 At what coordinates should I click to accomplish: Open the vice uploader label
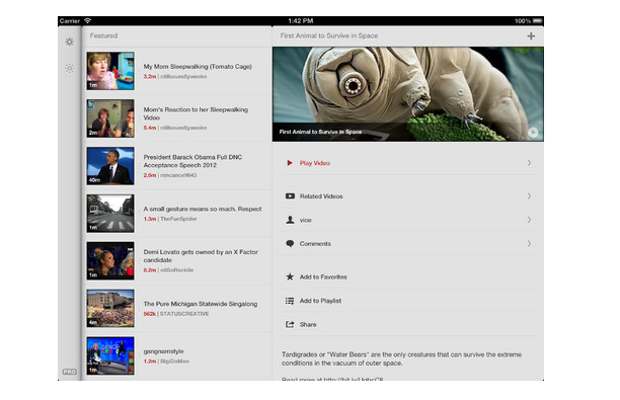click(306, 220)
